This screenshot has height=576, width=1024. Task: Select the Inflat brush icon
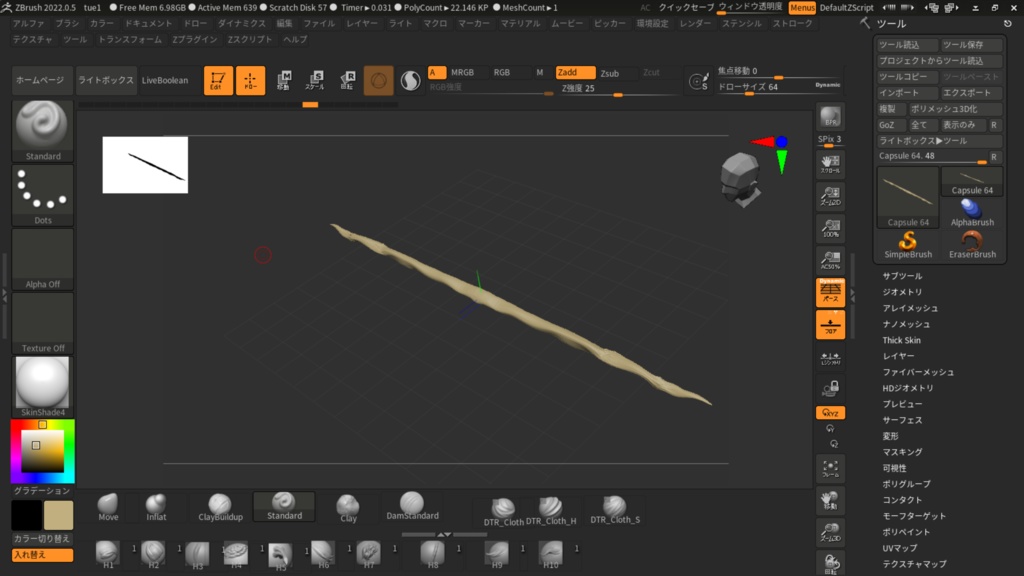156,507
